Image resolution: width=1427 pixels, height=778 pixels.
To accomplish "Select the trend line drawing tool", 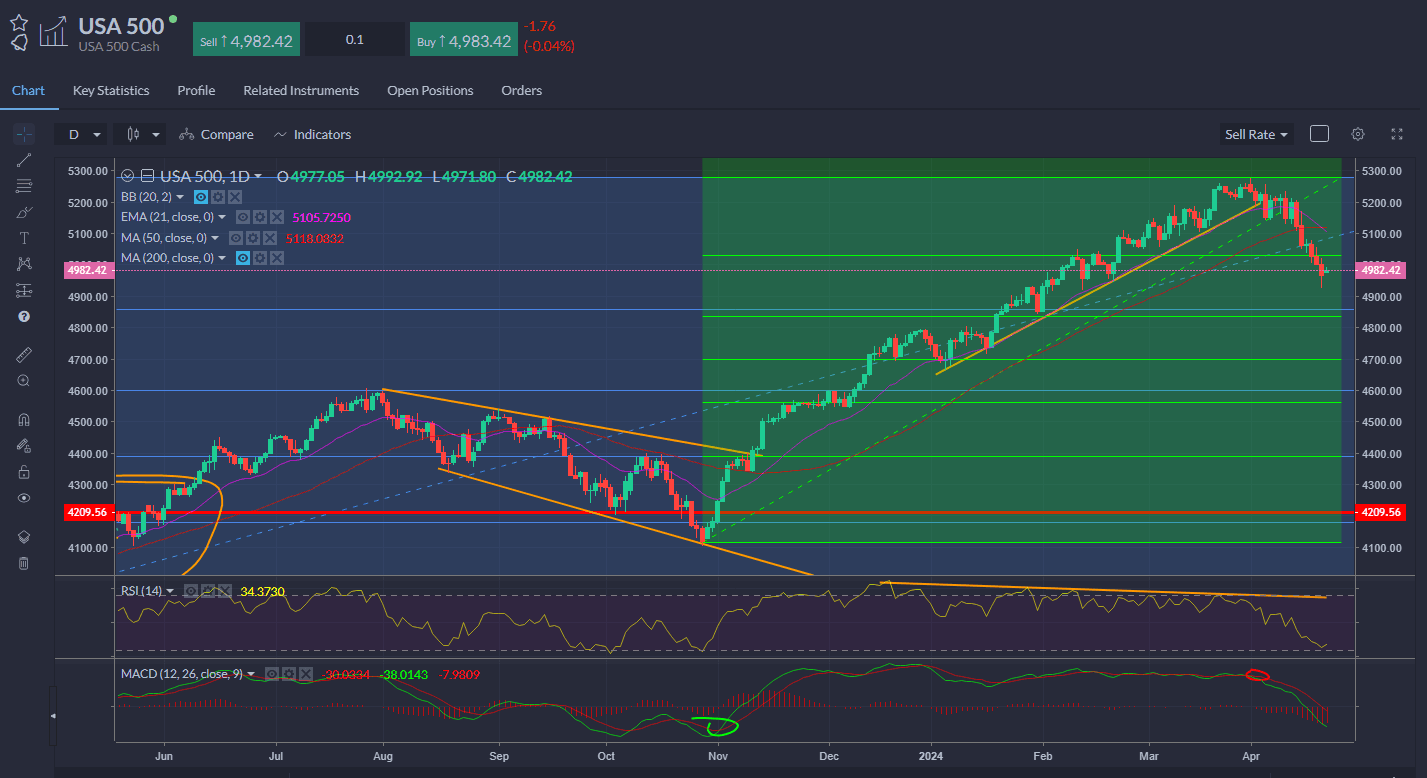I will (x=24, y=160).
